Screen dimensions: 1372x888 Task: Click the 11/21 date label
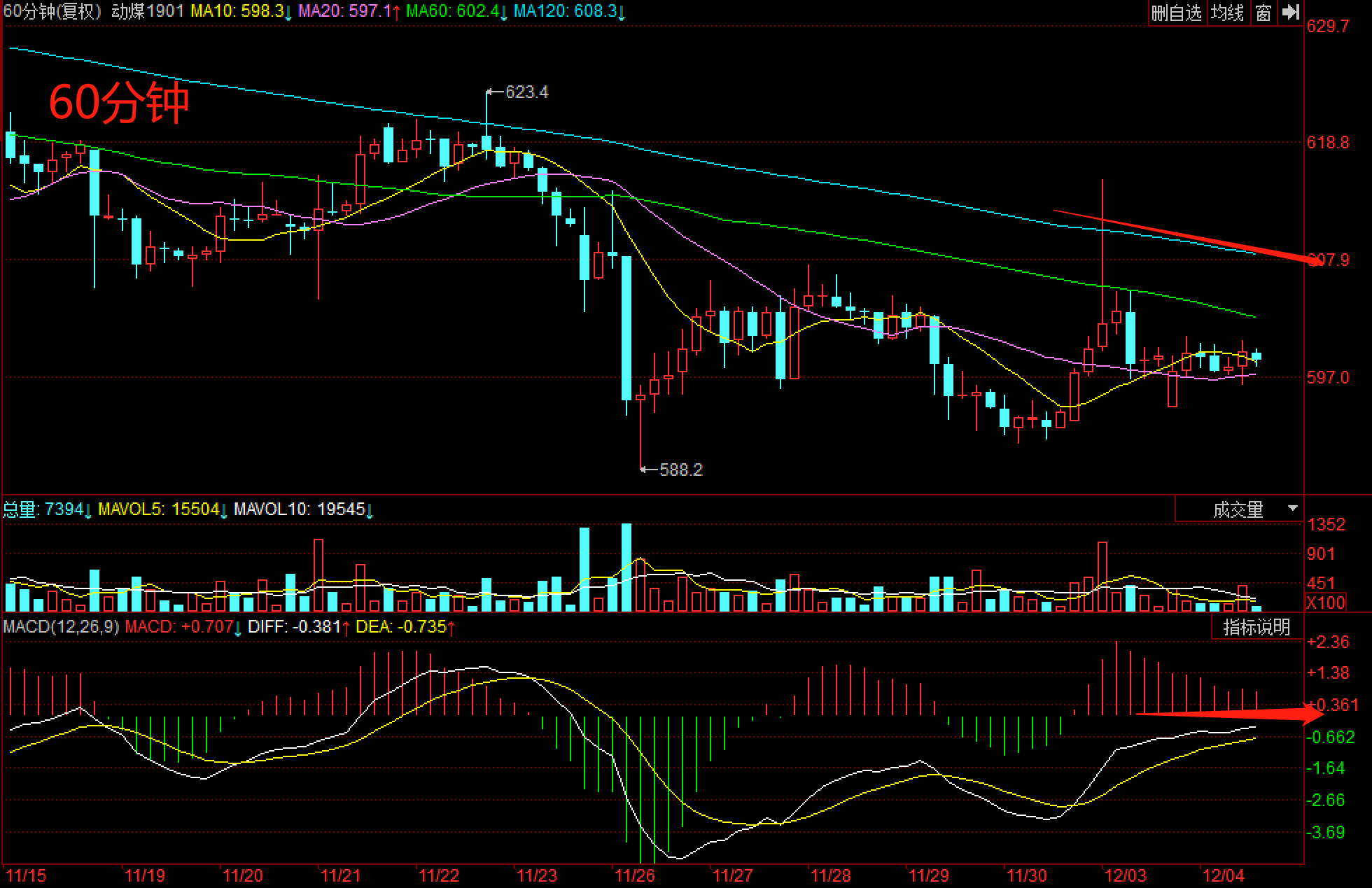click(x=341, y=875)
